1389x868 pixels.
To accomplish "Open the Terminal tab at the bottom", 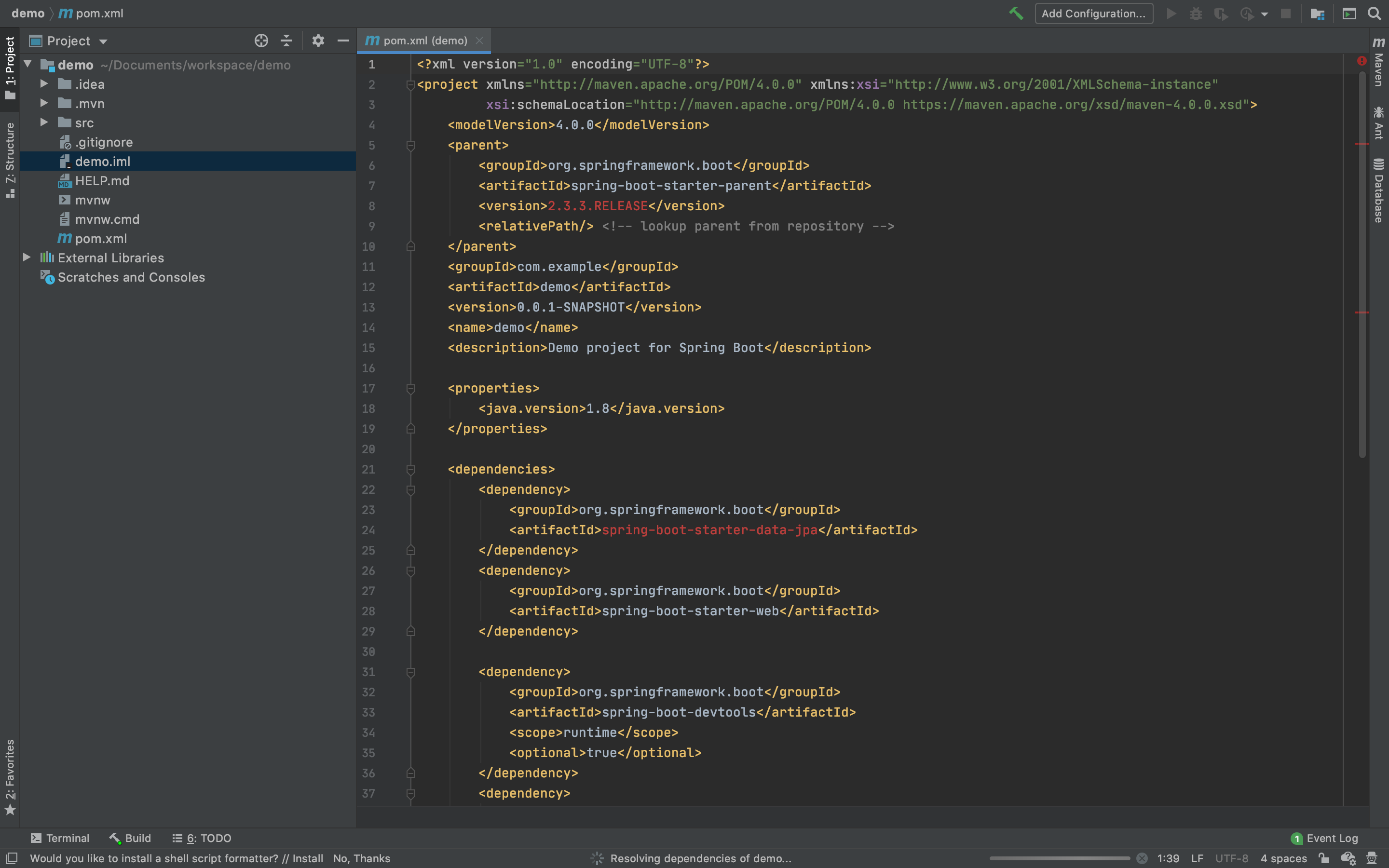I will pyautogui.click(x=60, y=838).
